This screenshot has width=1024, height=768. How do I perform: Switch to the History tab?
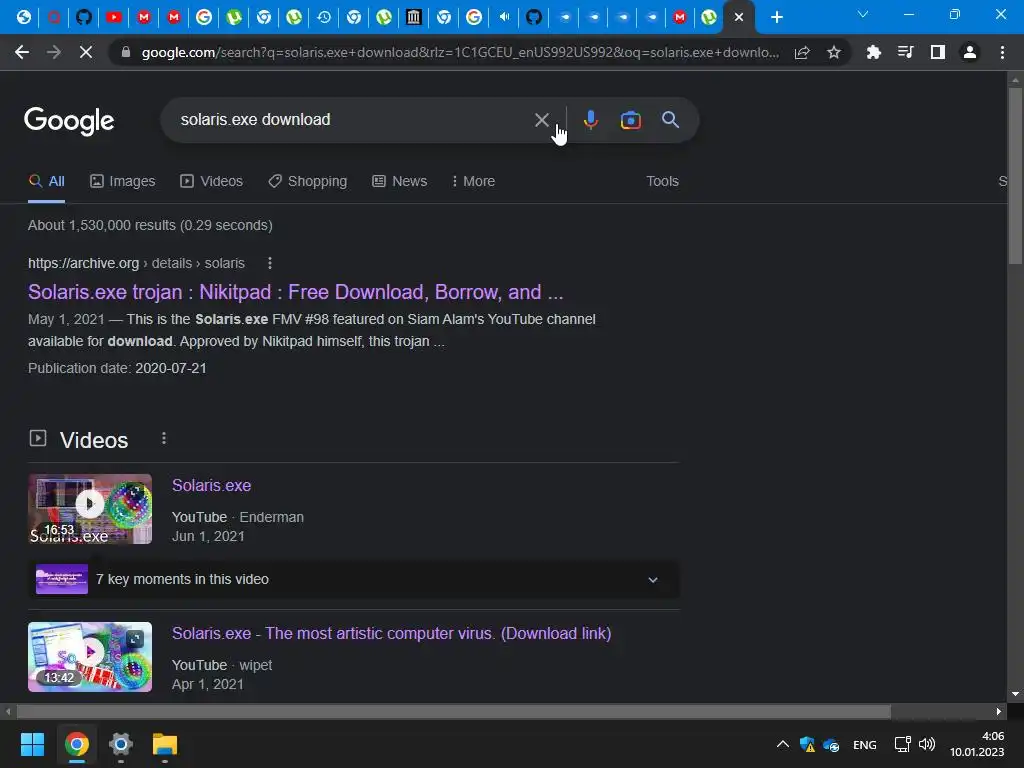(324, 17)
